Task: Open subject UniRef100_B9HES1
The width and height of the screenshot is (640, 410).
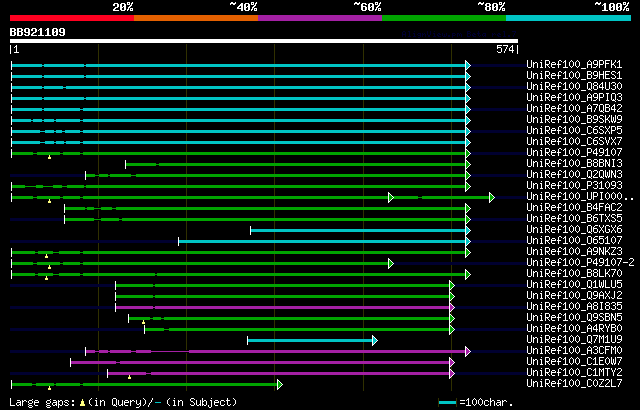Action: (574, 75)
